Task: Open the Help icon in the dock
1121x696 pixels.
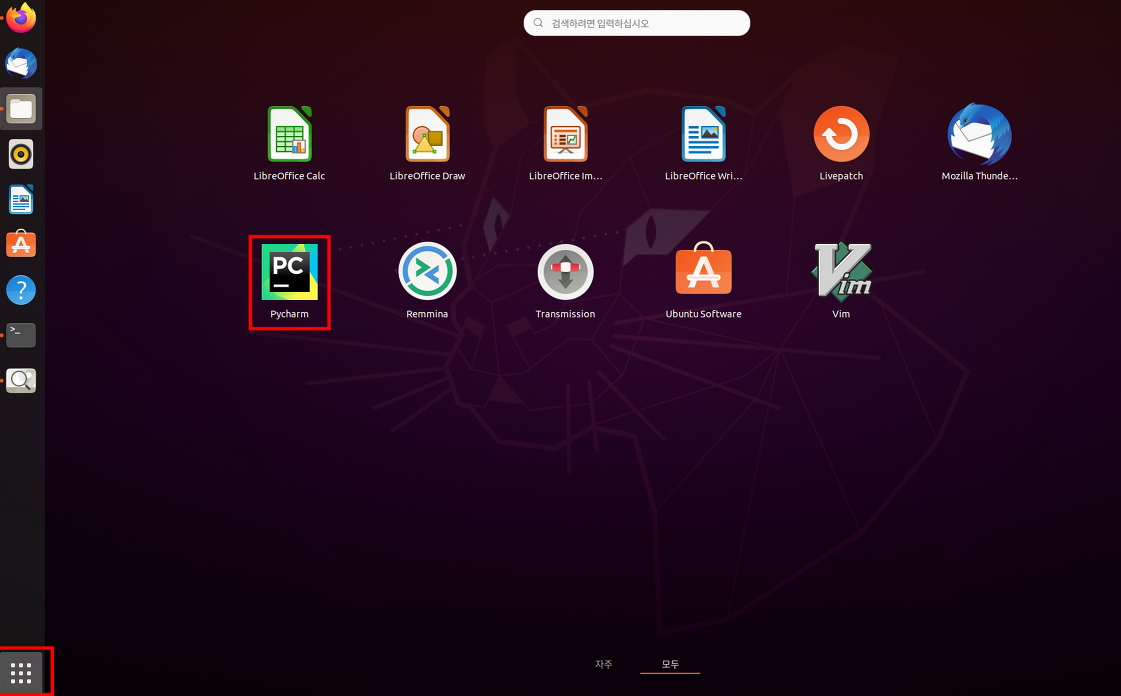Action: 21,290
